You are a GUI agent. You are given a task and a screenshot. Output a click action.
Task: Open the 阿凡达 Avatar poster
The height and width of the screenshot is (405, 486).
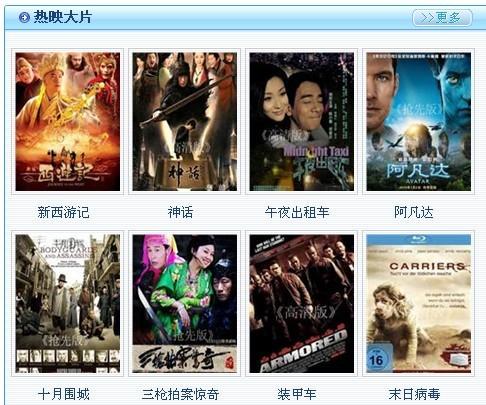(419, 122)
